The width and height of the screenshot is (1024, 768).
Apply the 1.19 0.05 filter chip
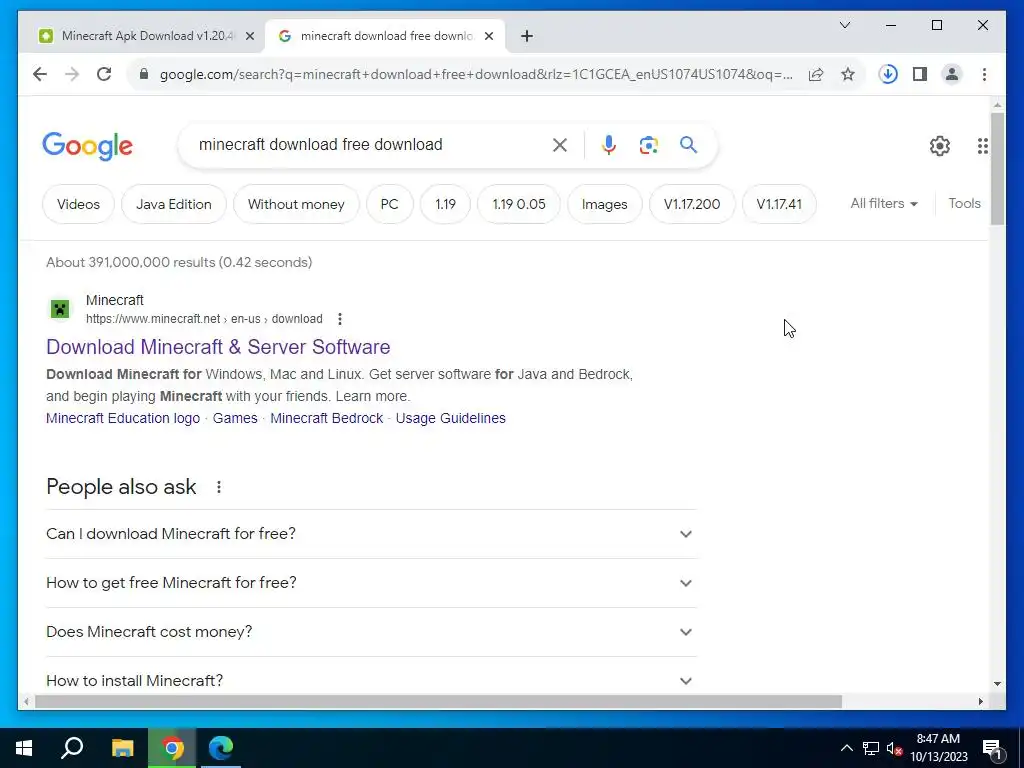pos(519,204)
